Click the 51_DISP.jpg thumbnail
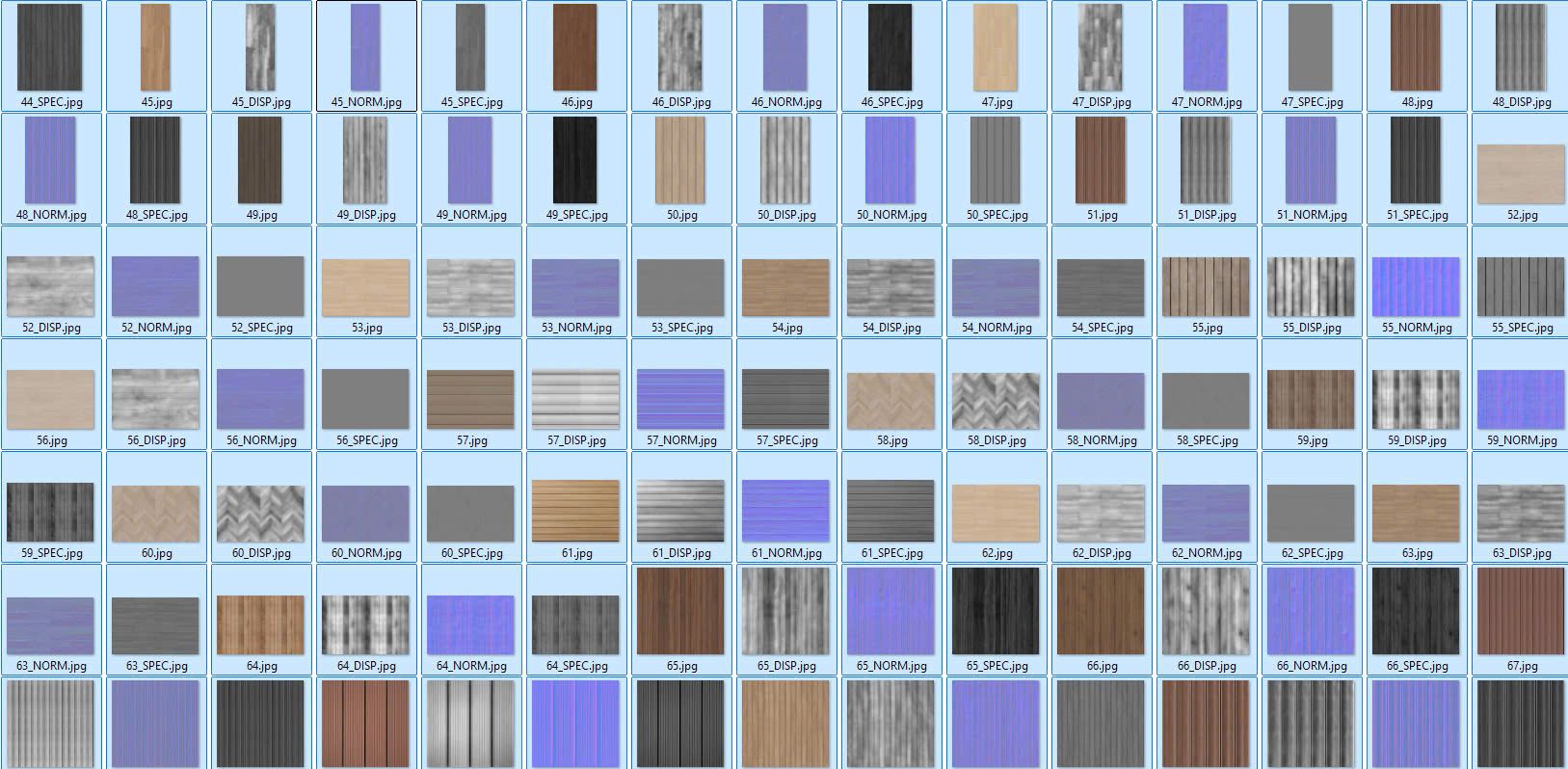The width and height of the screenshot is (1568, 769). pyautogui.click(x=1207, y=160)
